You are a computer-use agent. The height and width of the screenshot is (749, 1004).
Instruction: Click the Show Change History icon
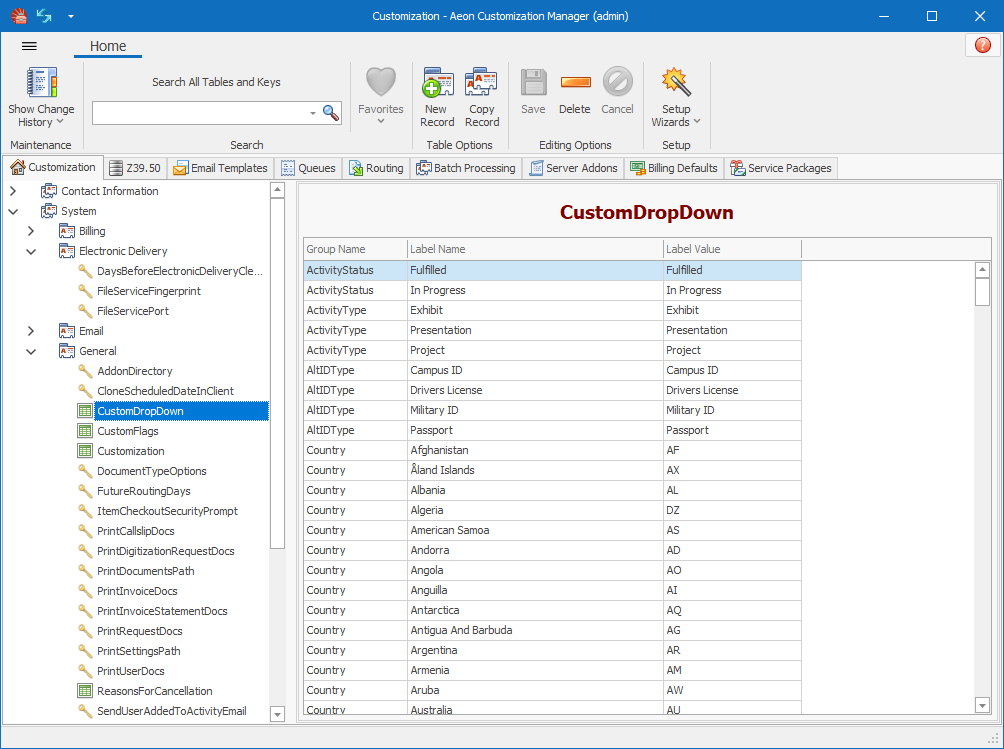(x=41, y=84)
